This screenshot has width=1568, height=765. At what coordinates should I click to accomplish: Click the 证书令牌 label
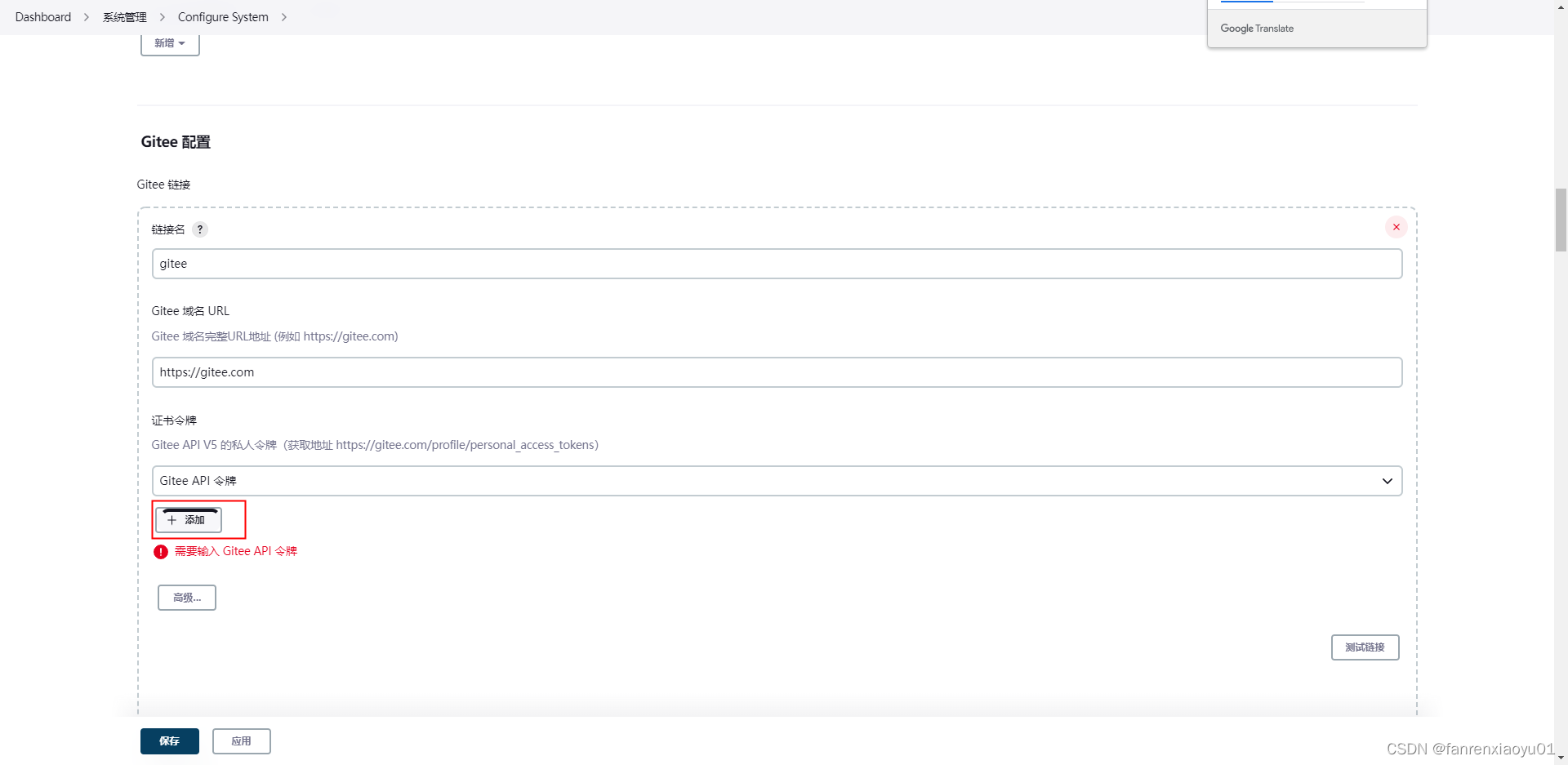click(174, 420)
